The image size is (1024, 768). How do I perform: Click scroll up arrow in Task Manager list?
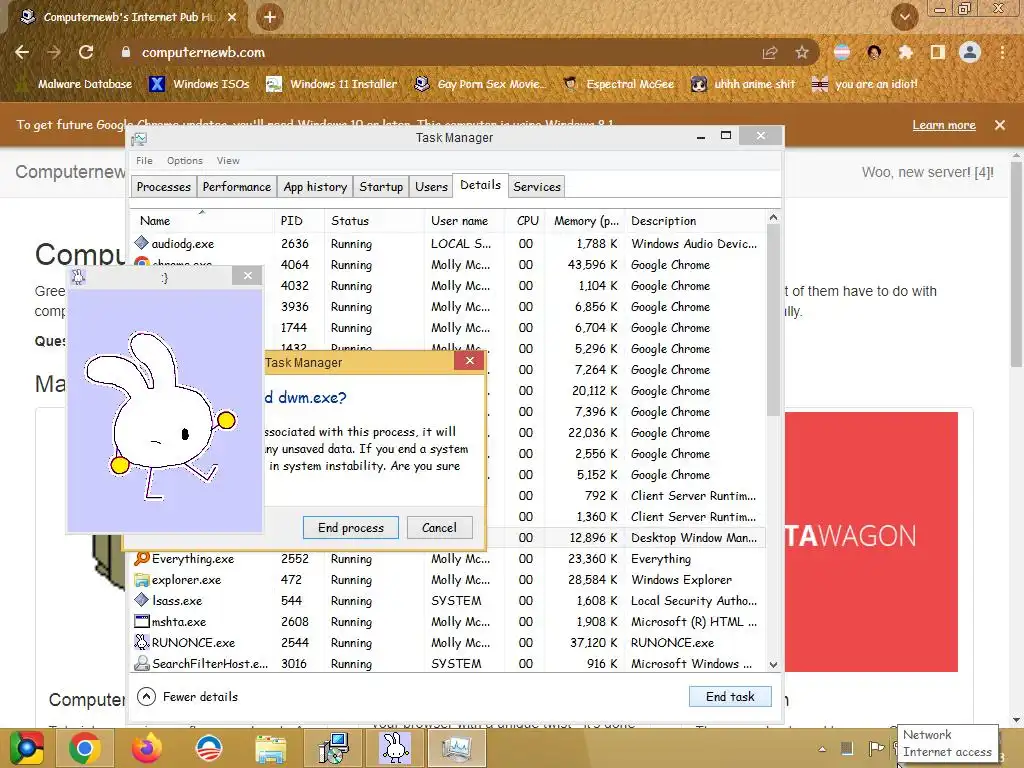(773, 217)
